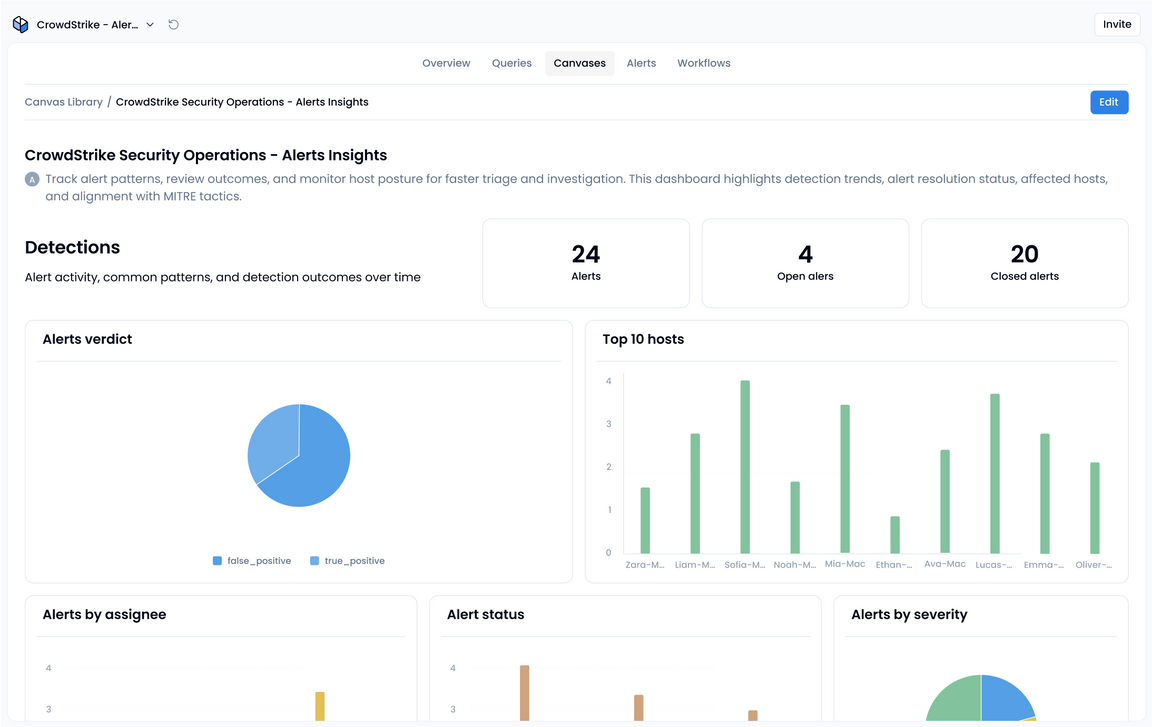Click the 20 Closed alerts metric card
This screenshot has width=1152, height=727.
1024,263
